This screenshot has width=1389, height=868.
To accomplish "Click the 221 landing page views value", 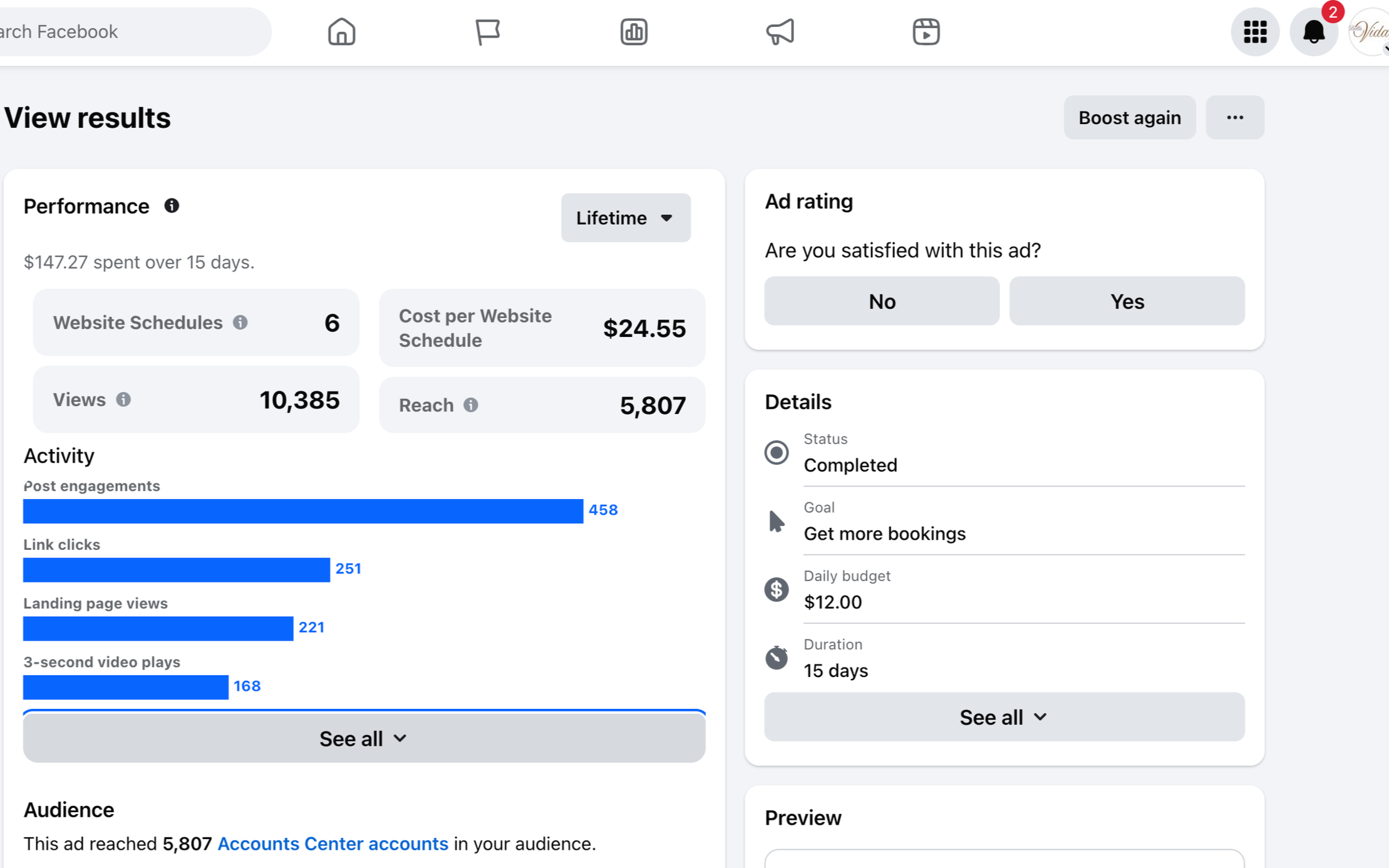I will [x=311, y=628].
